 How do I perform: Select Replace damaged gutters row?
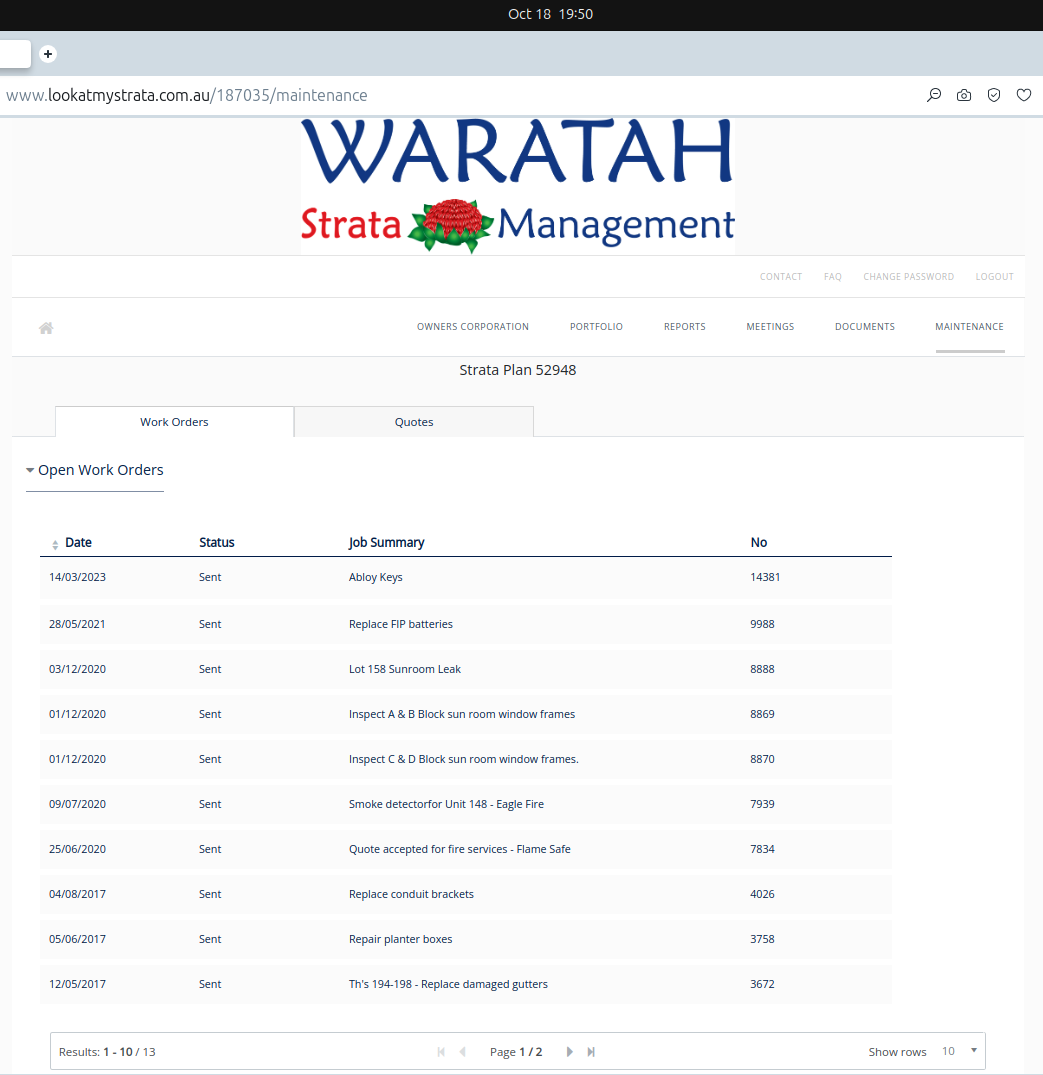(x=466, y=984)
